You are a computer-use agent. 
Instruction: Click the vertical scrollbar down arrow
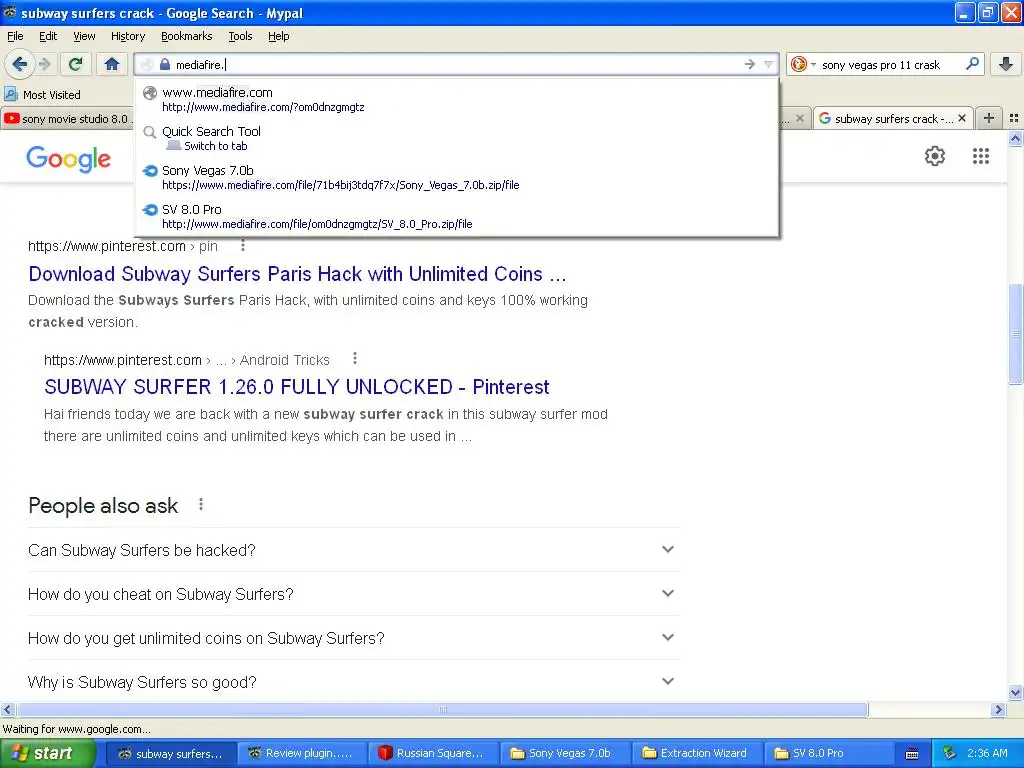tap(1016, 693)
